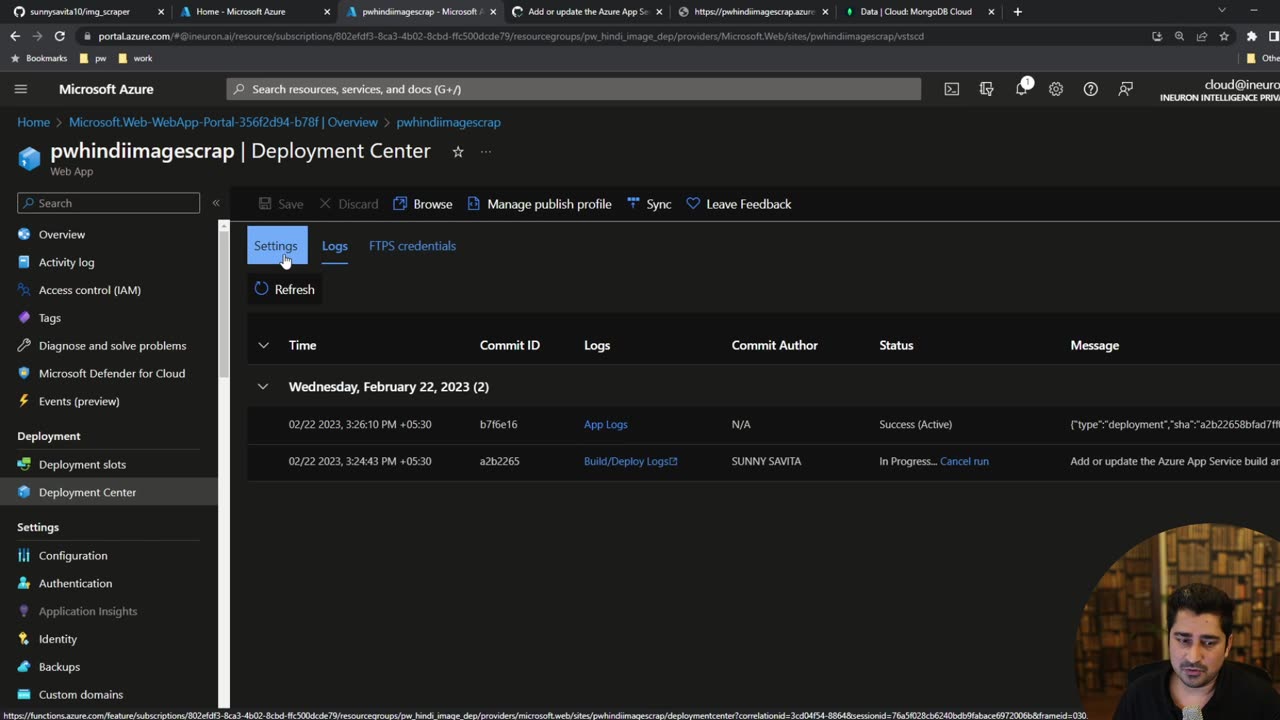Click commit ID b7f6e16
This screenshot has width=1280, height=720.
pos(498,424)
